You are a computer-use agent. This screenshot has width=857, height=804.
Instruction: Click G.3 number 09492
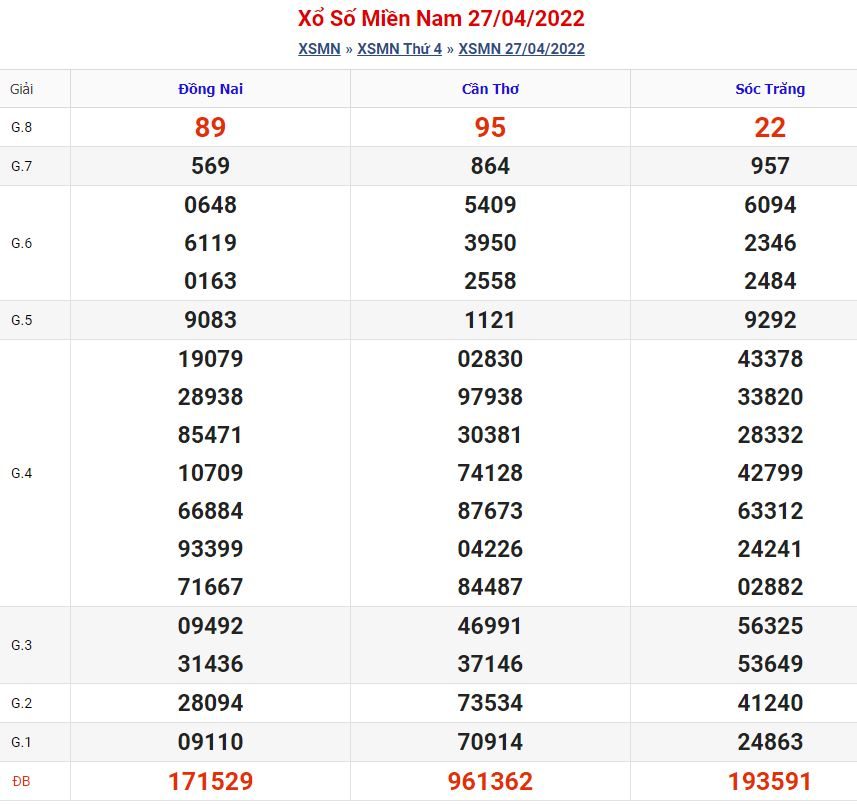[210, 626]
